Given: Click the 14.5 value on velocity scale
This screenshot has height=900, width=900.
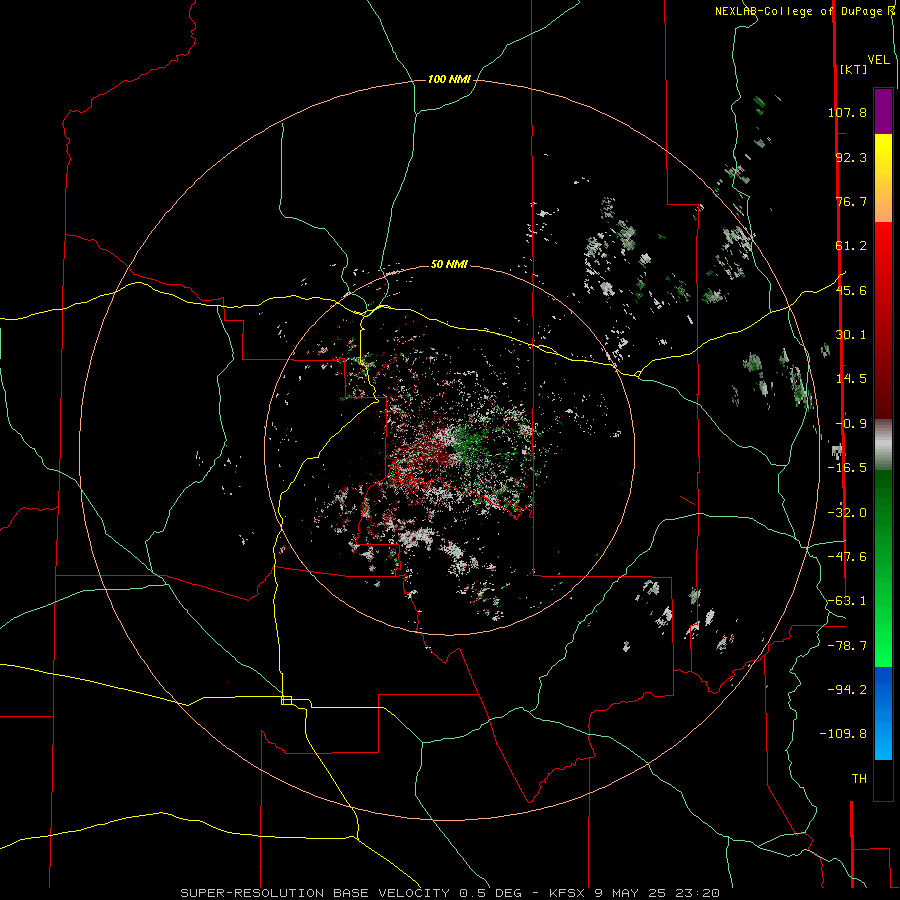Looking at the screenshot, I should click(851, 379).
